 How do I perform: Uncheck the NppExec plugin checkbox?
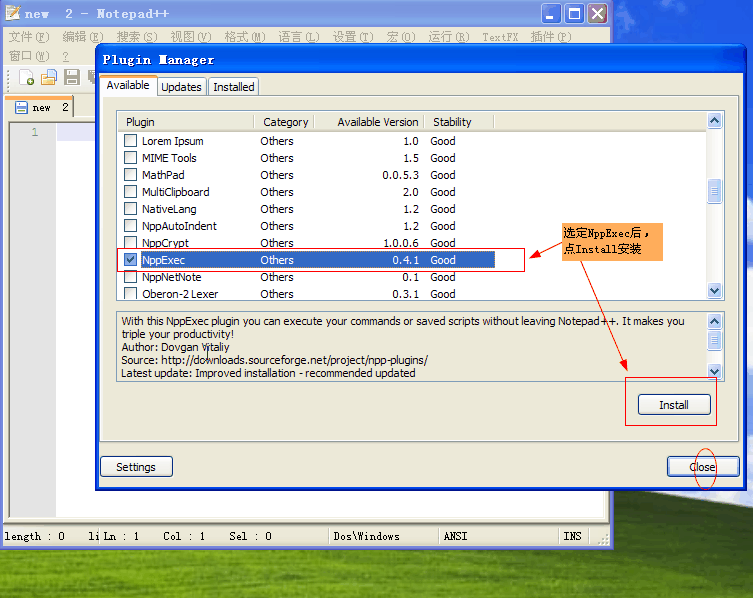tap(130, 260)
